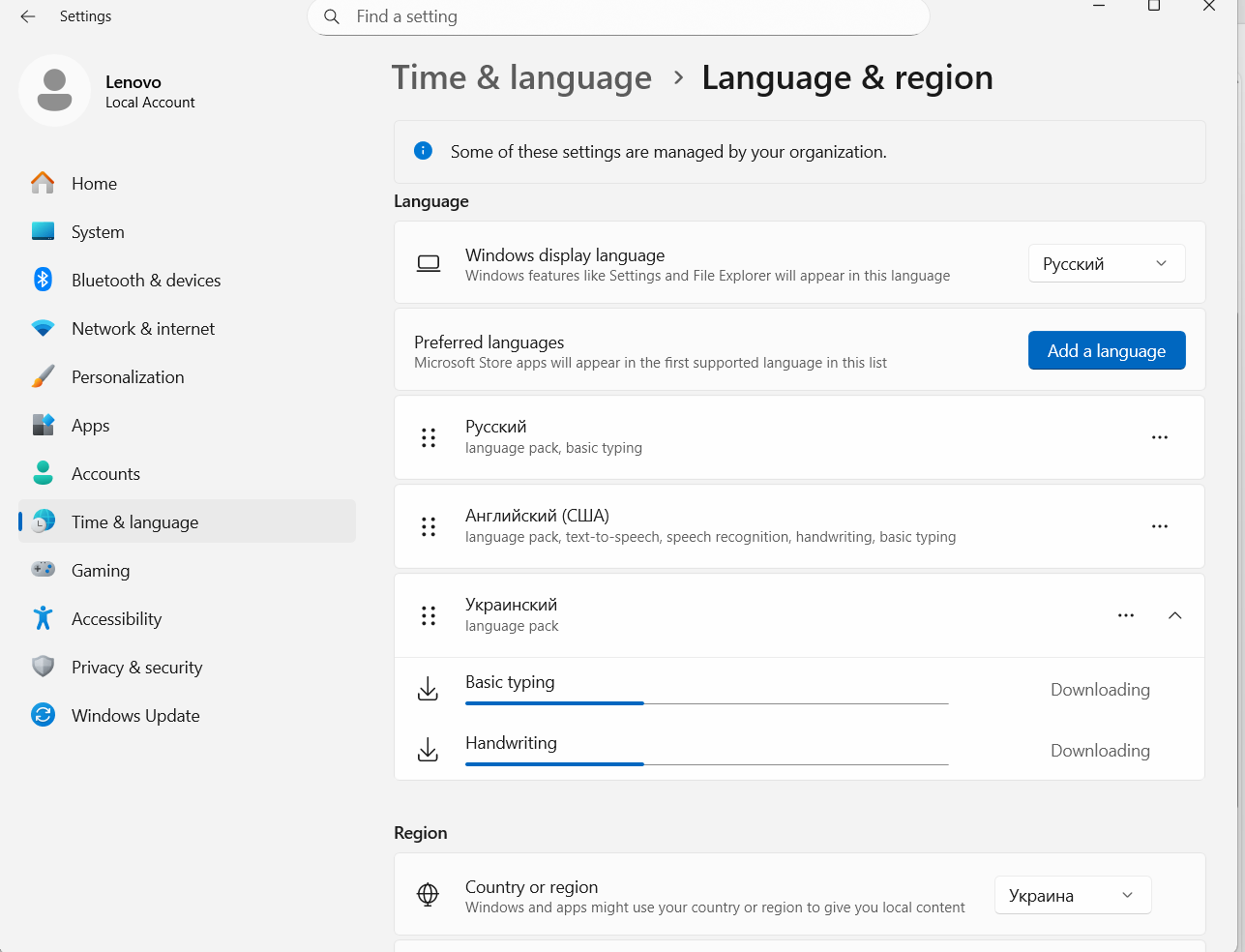The height and width of the screenshot is (952, 1245).
Task: Click the Basic typing download icon
Action: (428, 689)
